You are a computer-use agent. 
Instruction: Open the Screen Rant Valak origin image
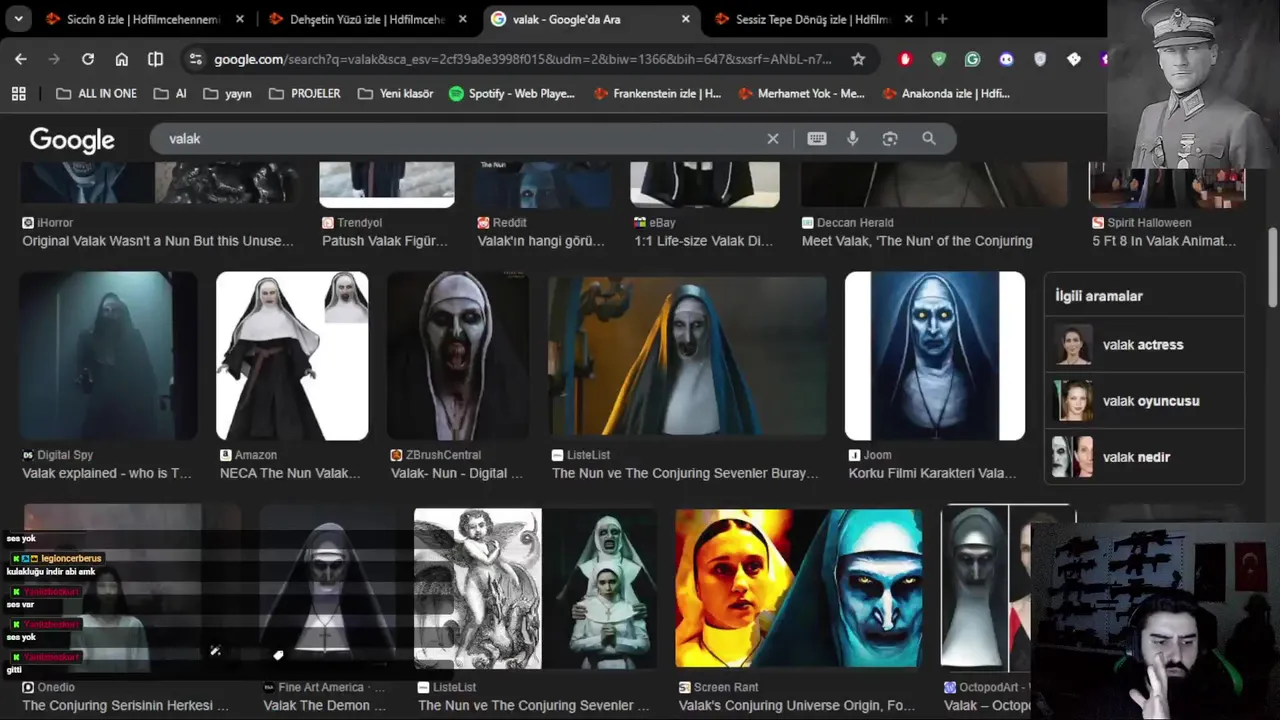[x=799, y=588]
